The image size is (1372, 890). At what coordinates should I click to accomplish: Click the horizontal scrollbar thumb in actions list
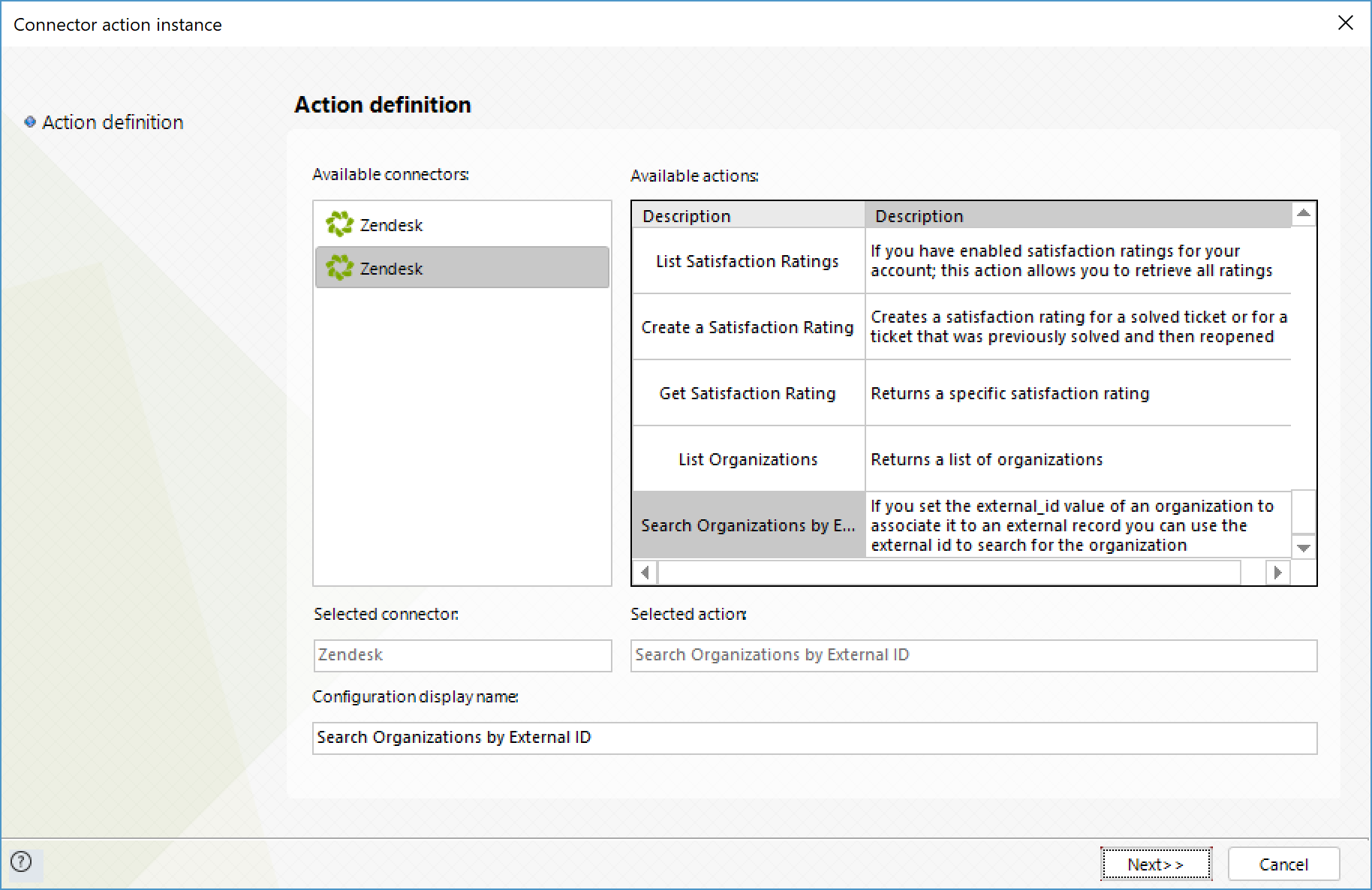click(949, 573)
